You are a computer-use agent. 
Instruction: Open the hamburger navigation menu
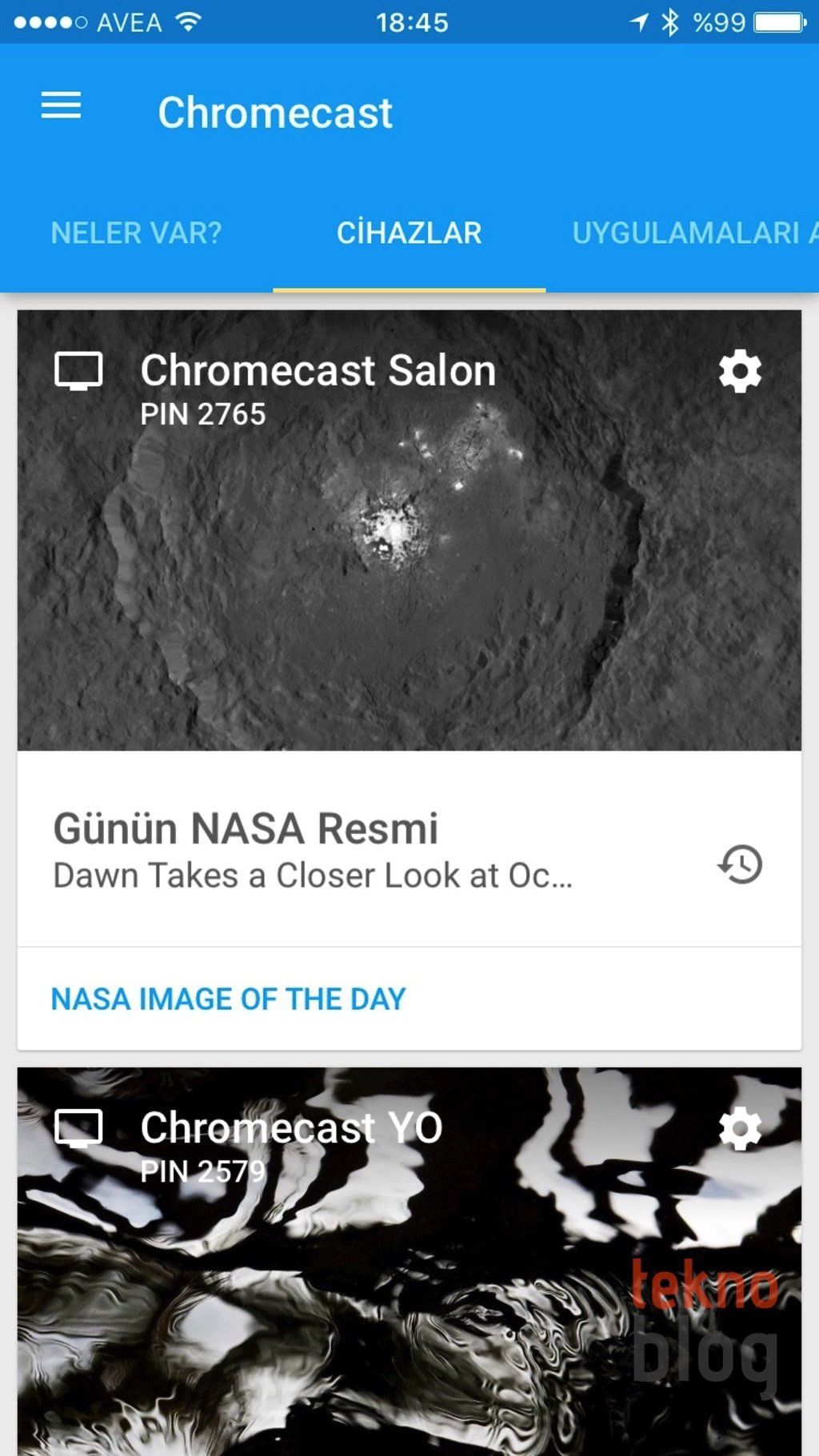[62, 106]
